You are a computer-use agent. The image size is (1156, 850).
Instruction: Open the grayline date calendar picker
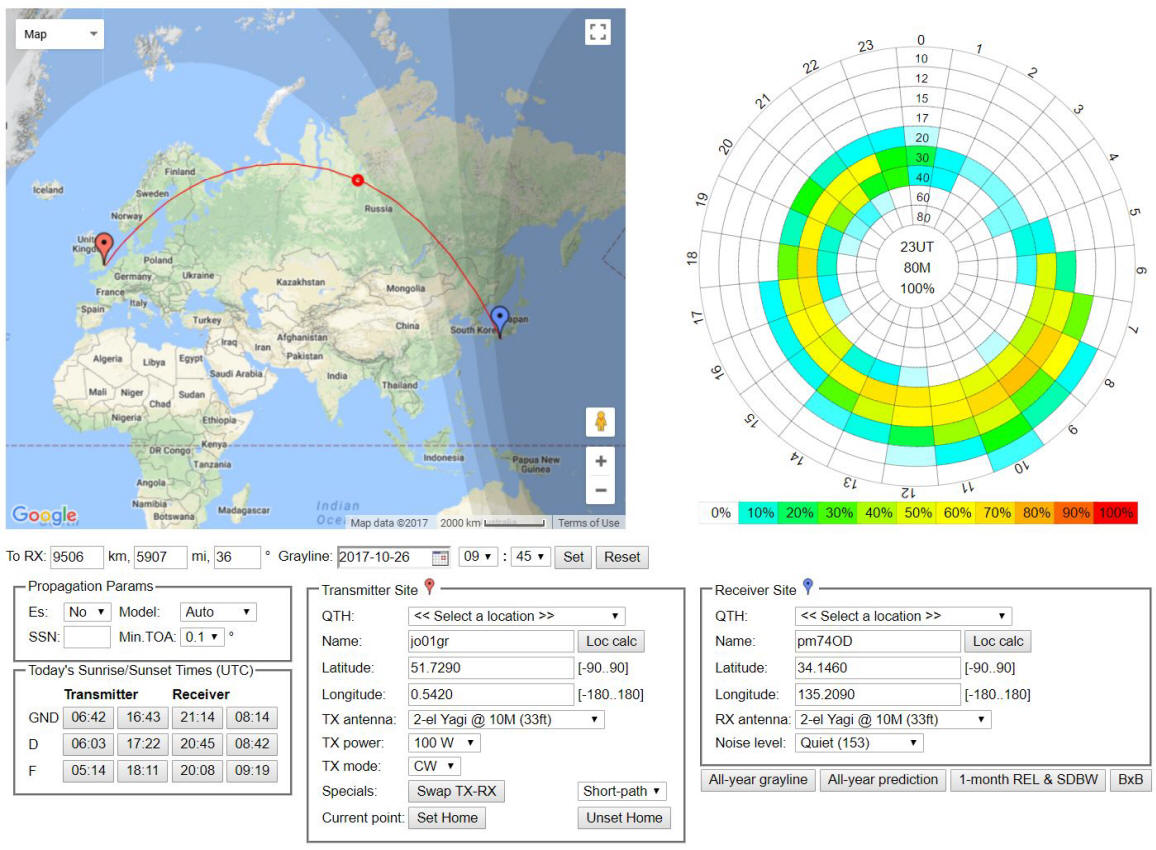point(440,557)
